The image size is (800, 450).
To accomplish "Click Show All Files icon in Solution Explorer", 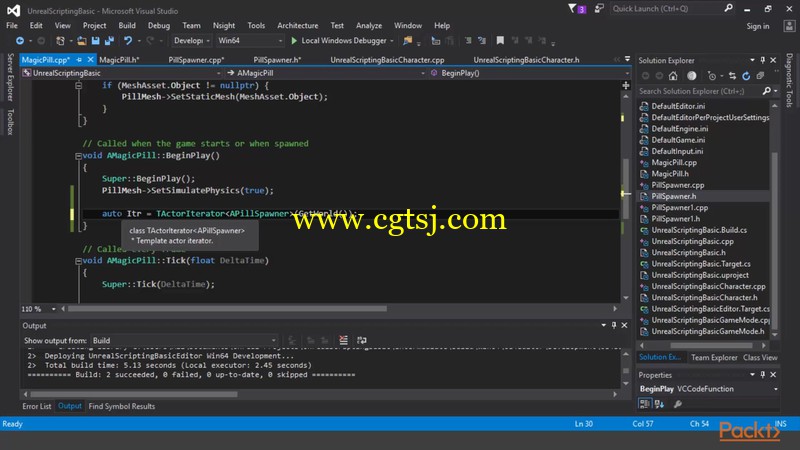I will pos(760,76).
